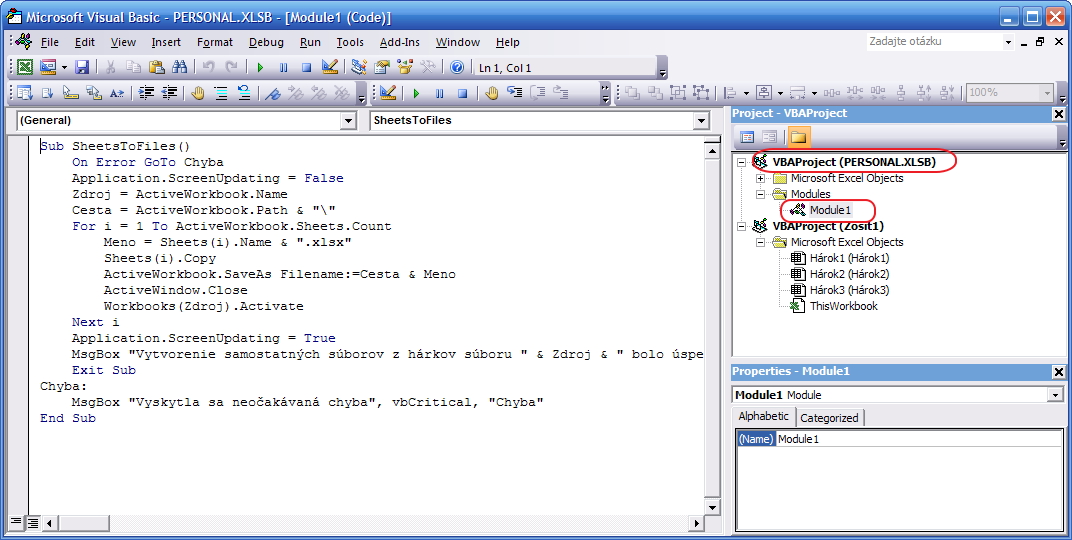Open Find with the binoculars icon
This screenshot has width=1072, height=540.
[180, 67]
